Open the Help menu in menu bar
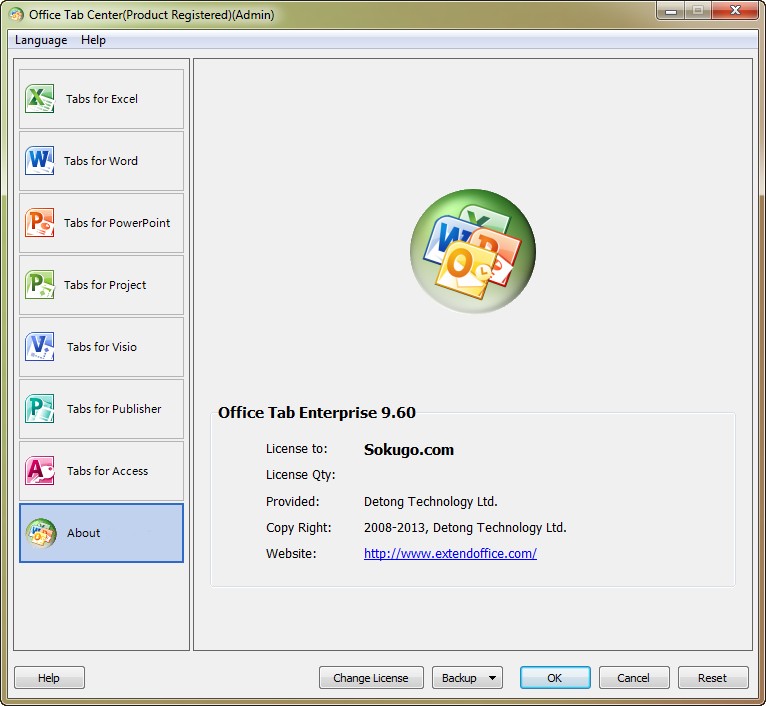 [93, 40]
